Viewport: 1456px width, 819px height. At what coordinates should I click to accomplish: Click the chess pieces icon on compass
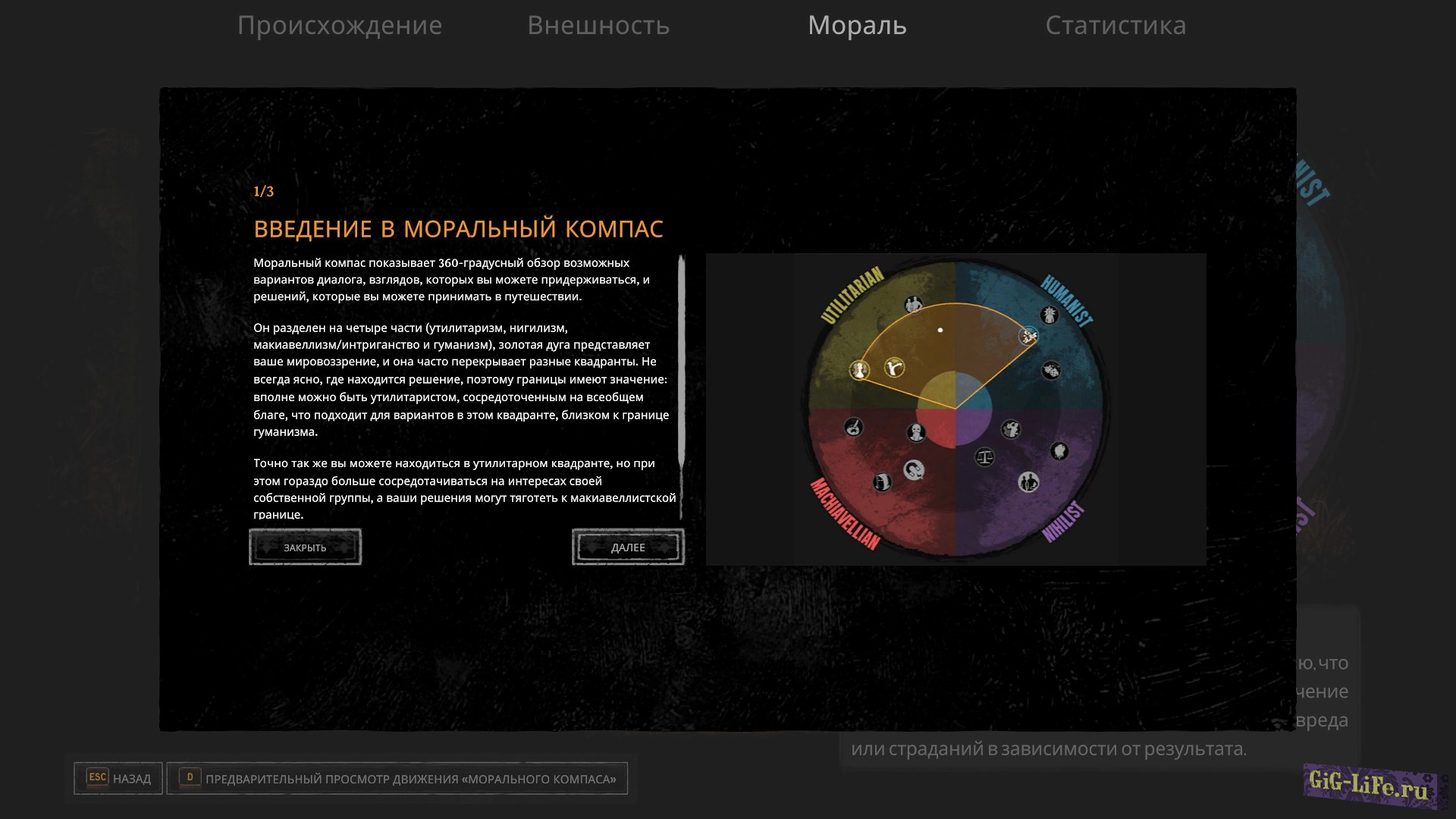[858, 369]
